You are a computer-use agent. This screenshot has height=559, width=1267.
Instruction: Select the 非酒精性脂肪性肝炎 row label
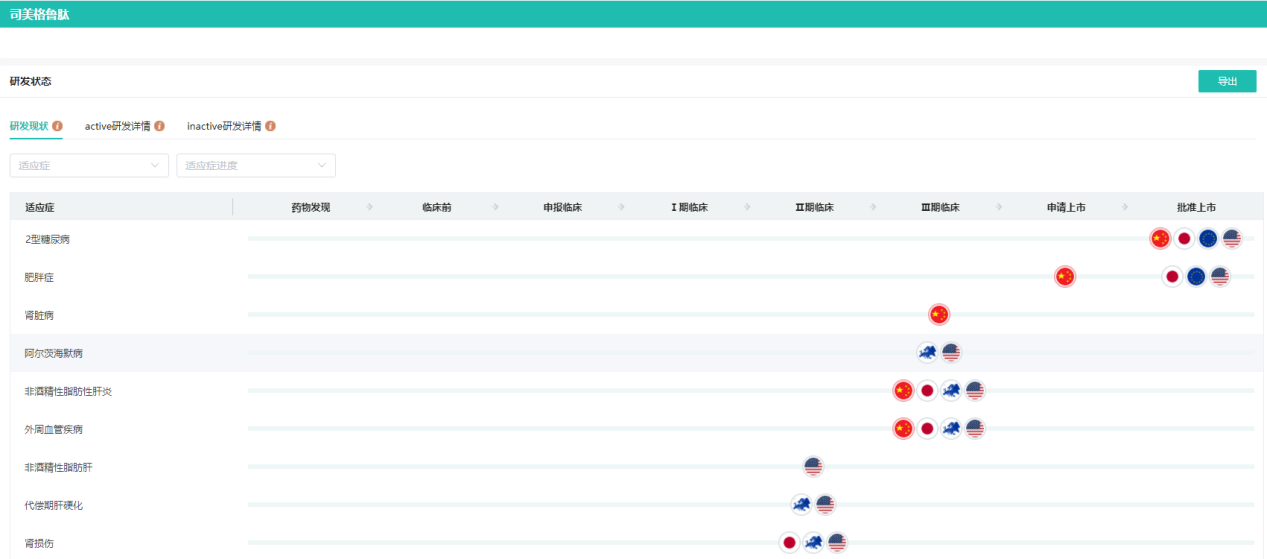(x=69, y=391)
